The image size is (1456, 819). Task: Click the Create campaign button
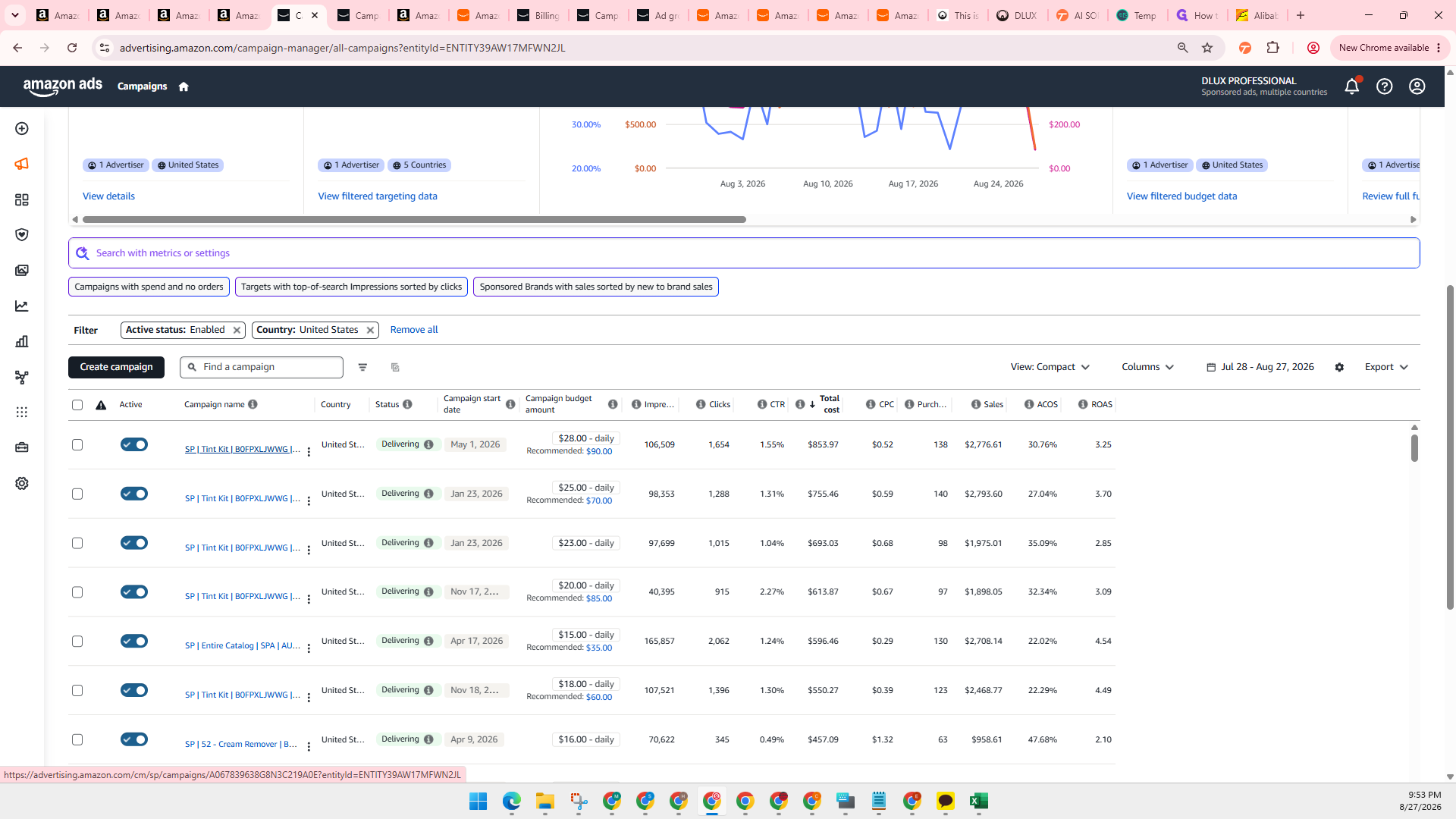click(116, 367)
